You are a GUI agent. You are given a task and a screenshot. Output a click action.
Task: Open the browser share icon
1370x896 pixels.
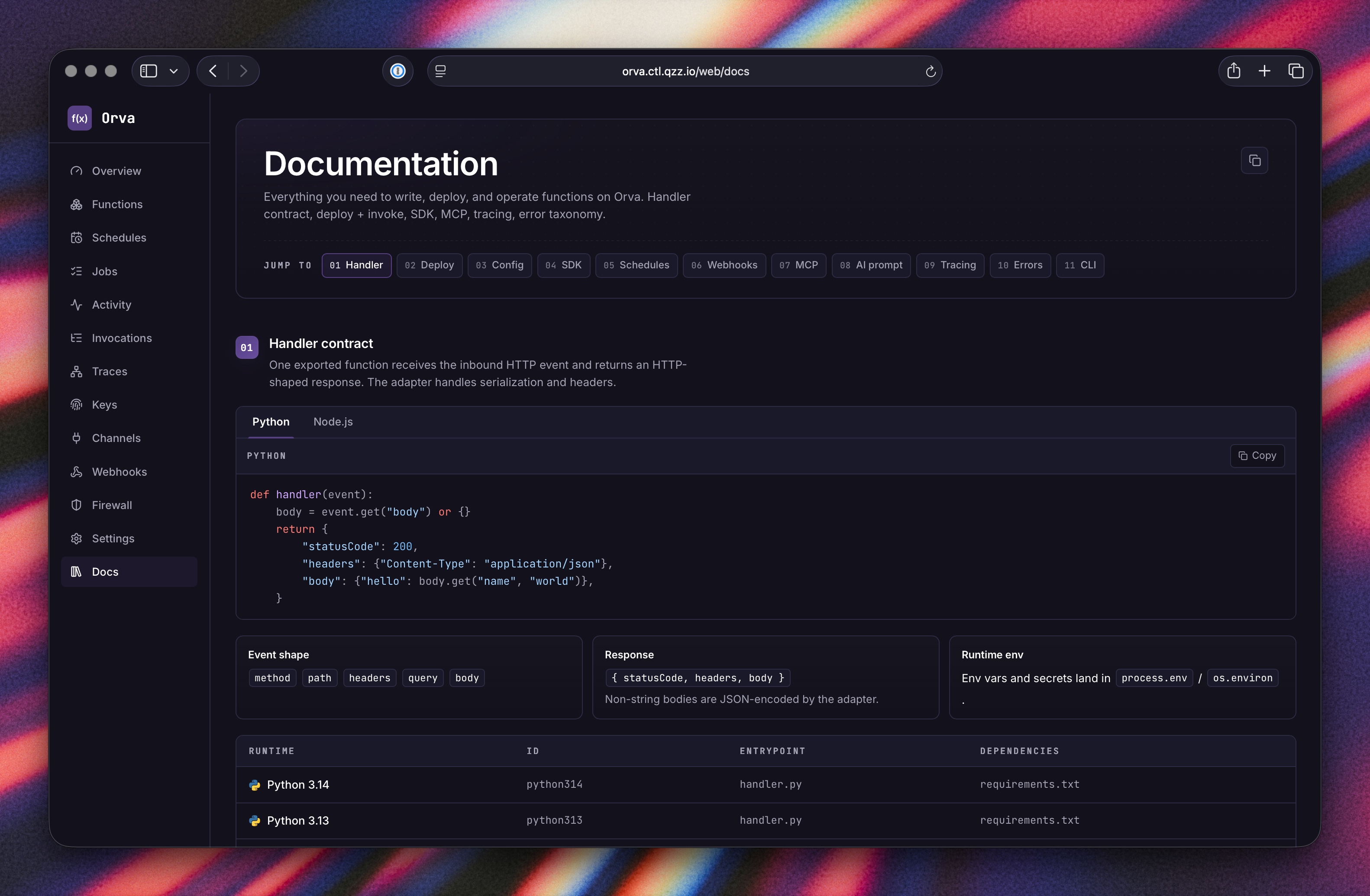[1234, 71]
